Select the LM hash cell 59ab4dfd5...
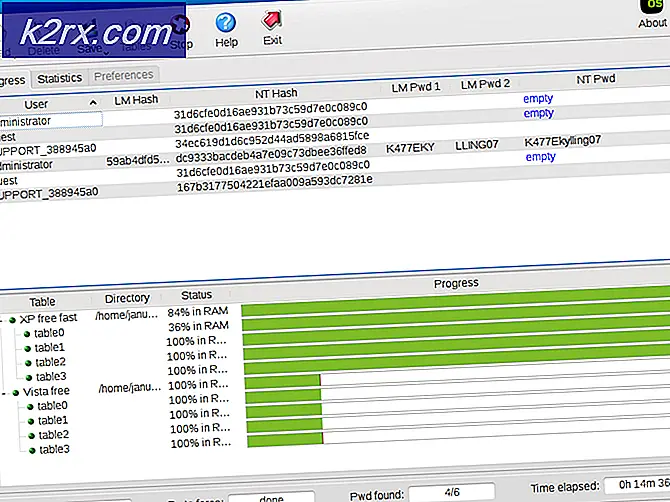The image size is (670, 502). point(138,161)
